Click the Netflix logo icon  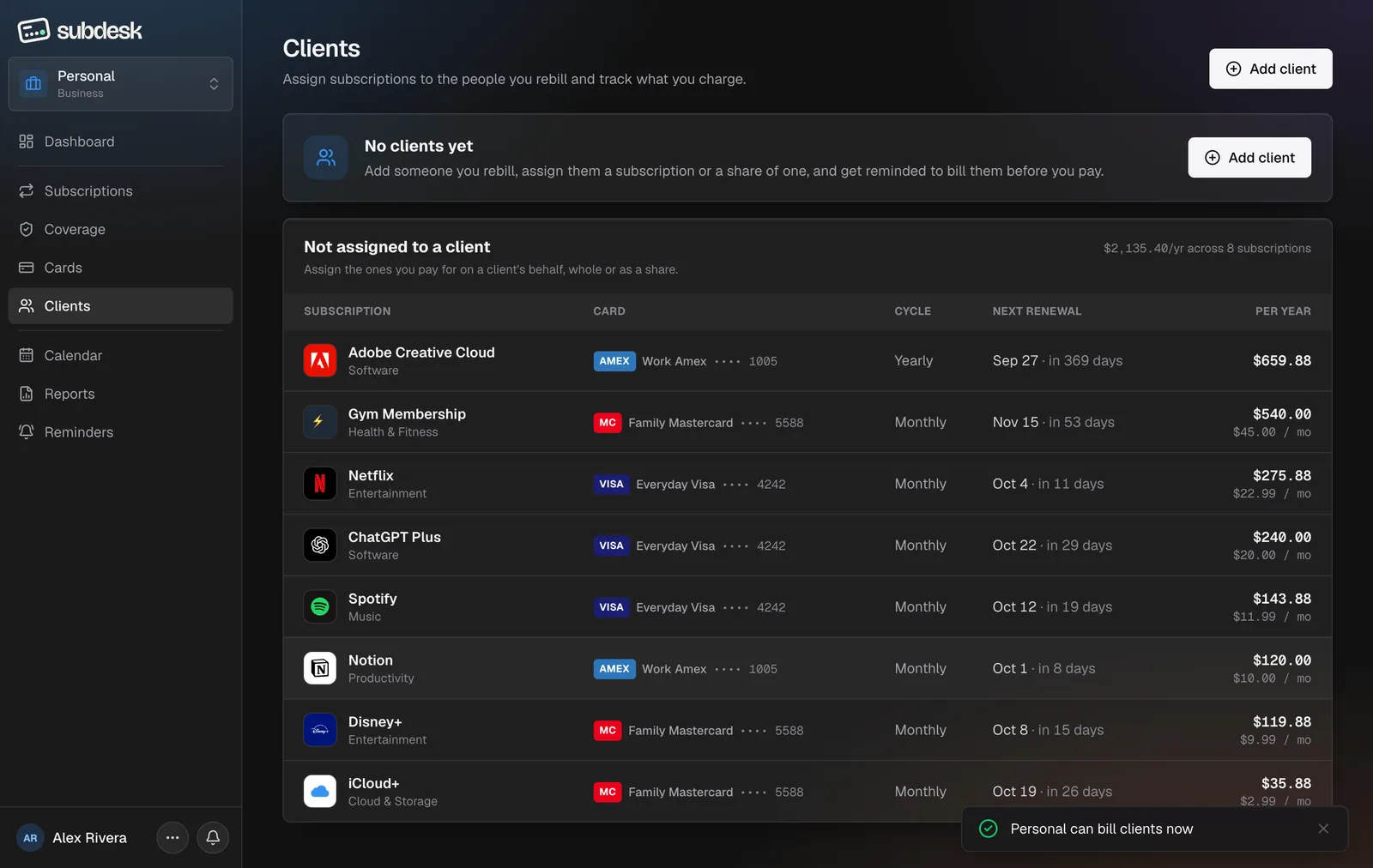point(320,484)
